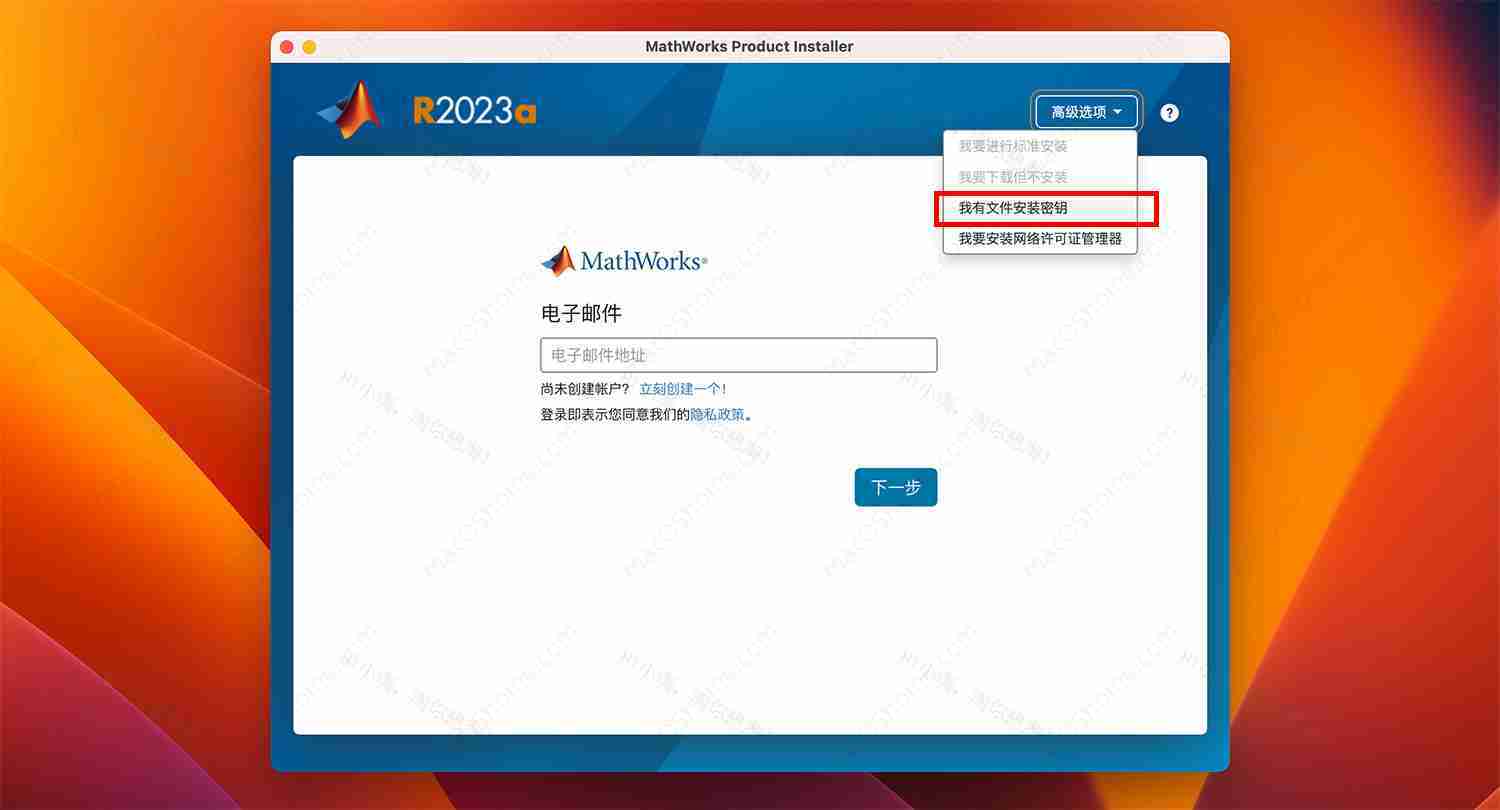Click the dropdown arrow inside the 高级选项 button
Viewport: 1500px width, 810px height.
(1120, 111)
